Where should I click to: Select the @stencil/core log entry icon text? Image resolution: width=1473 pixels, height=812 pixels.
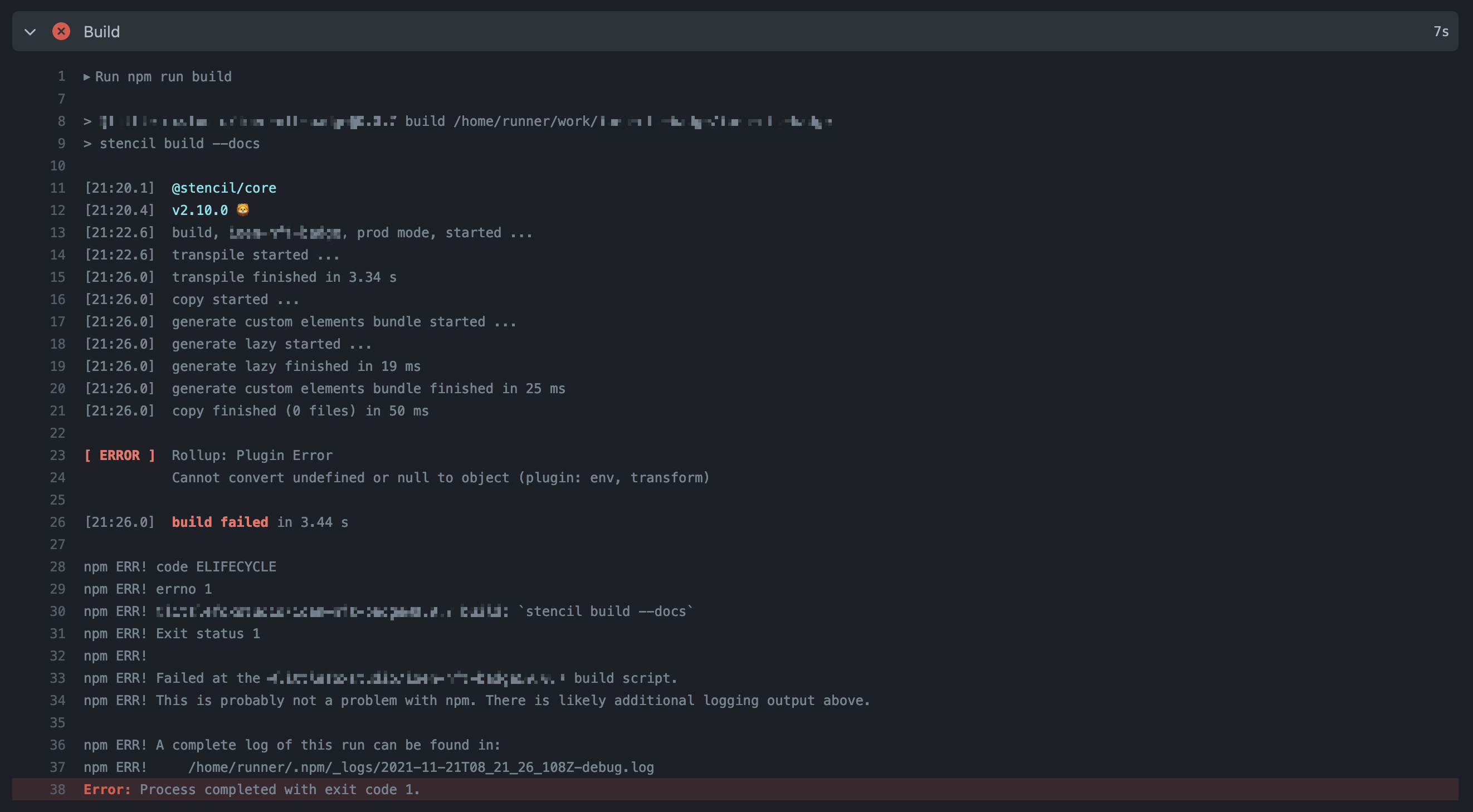tap(224, 188)
